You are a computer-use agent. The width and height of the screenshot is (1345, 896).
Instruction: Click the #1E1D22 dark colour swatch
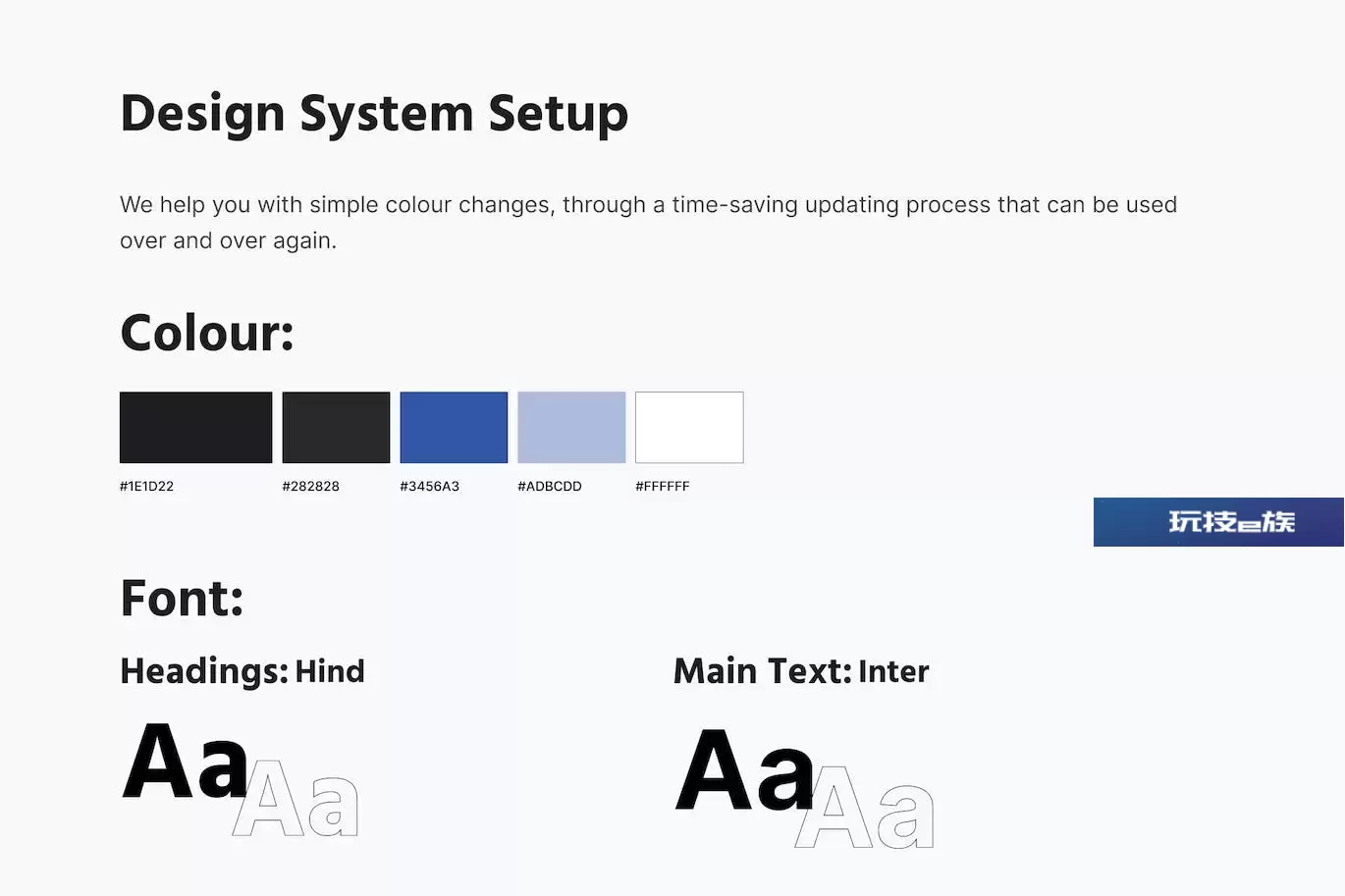tap(195, 427)
